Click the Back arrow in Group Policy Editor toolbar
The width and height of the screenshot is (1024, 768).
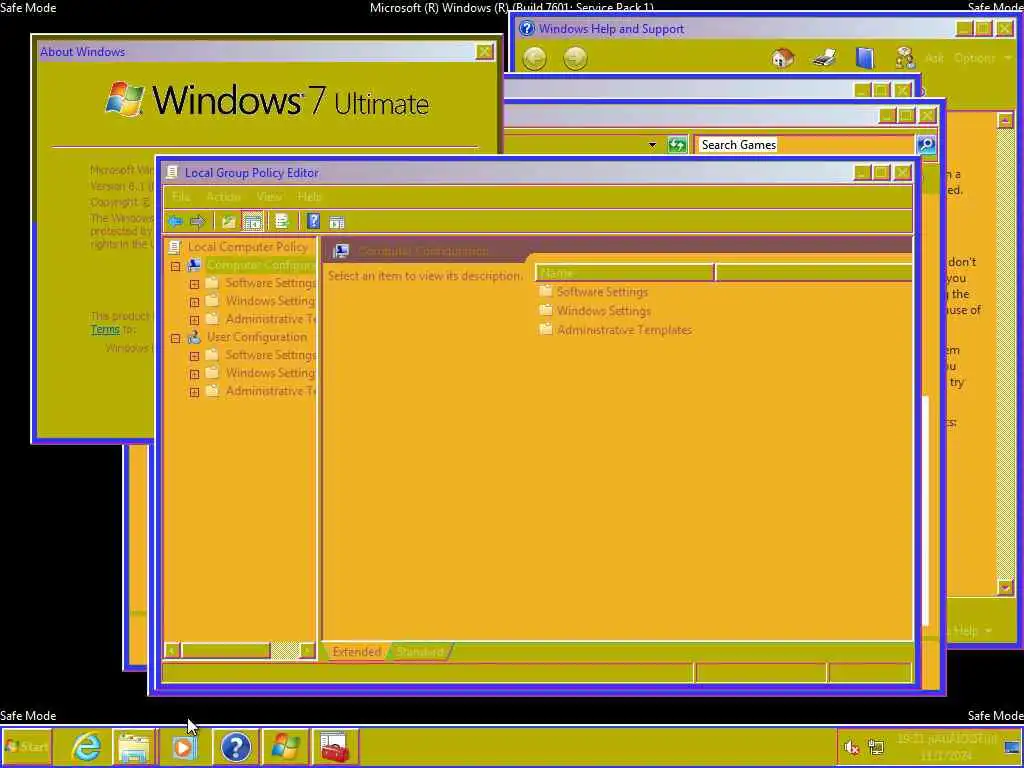click(175, 222)
